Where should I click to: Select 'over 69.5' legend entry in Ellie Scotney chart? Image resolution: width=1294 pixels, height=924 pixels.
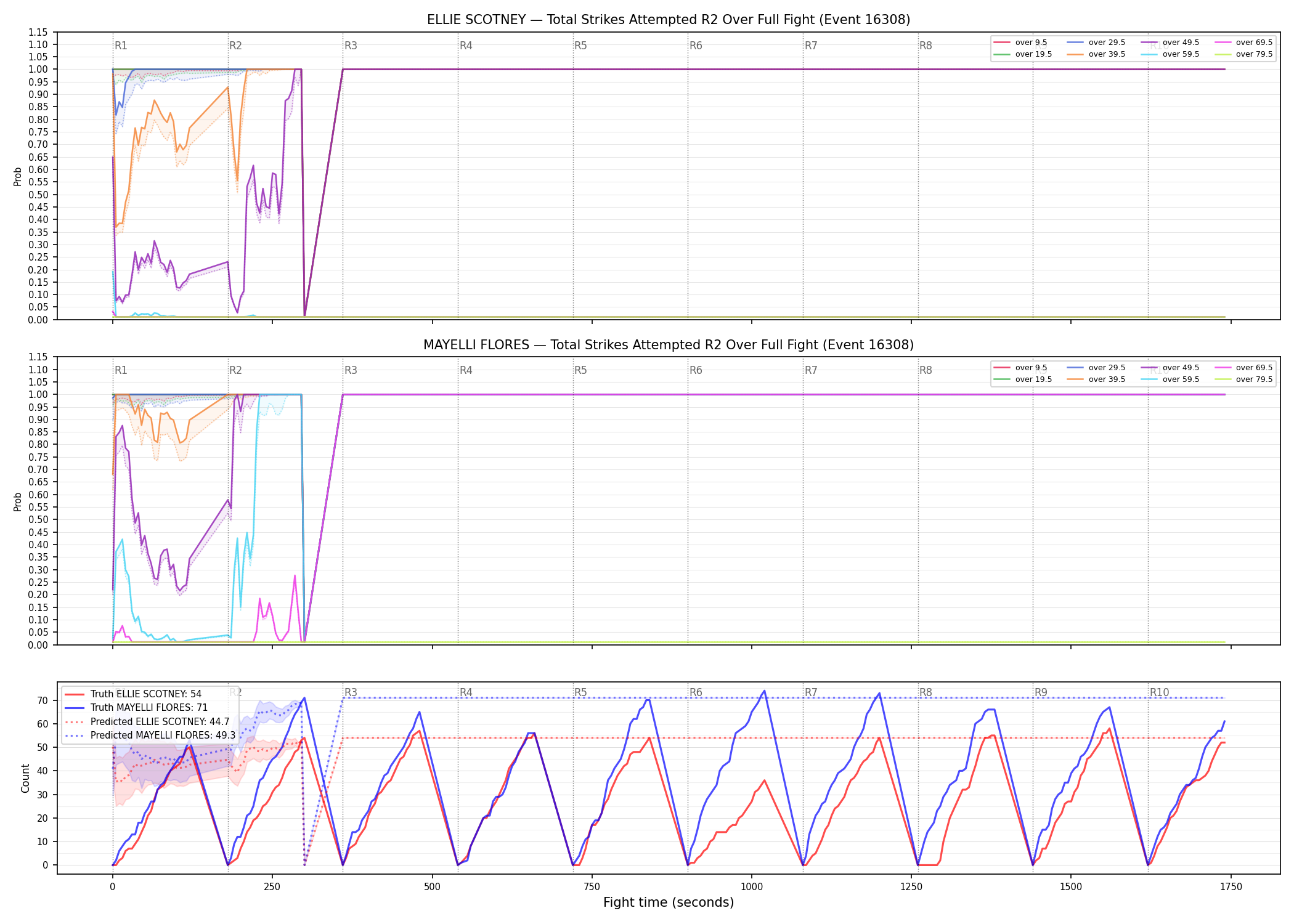click(x=1243, y=43)
